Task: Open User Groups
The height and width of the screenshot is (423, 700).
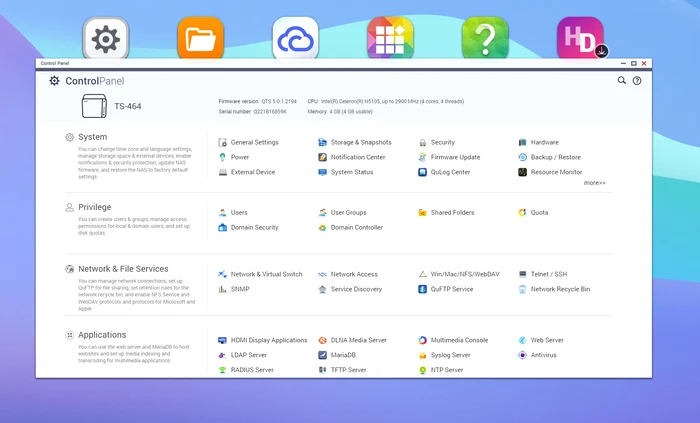Action: pyautogui.click(x=342, y=212)
